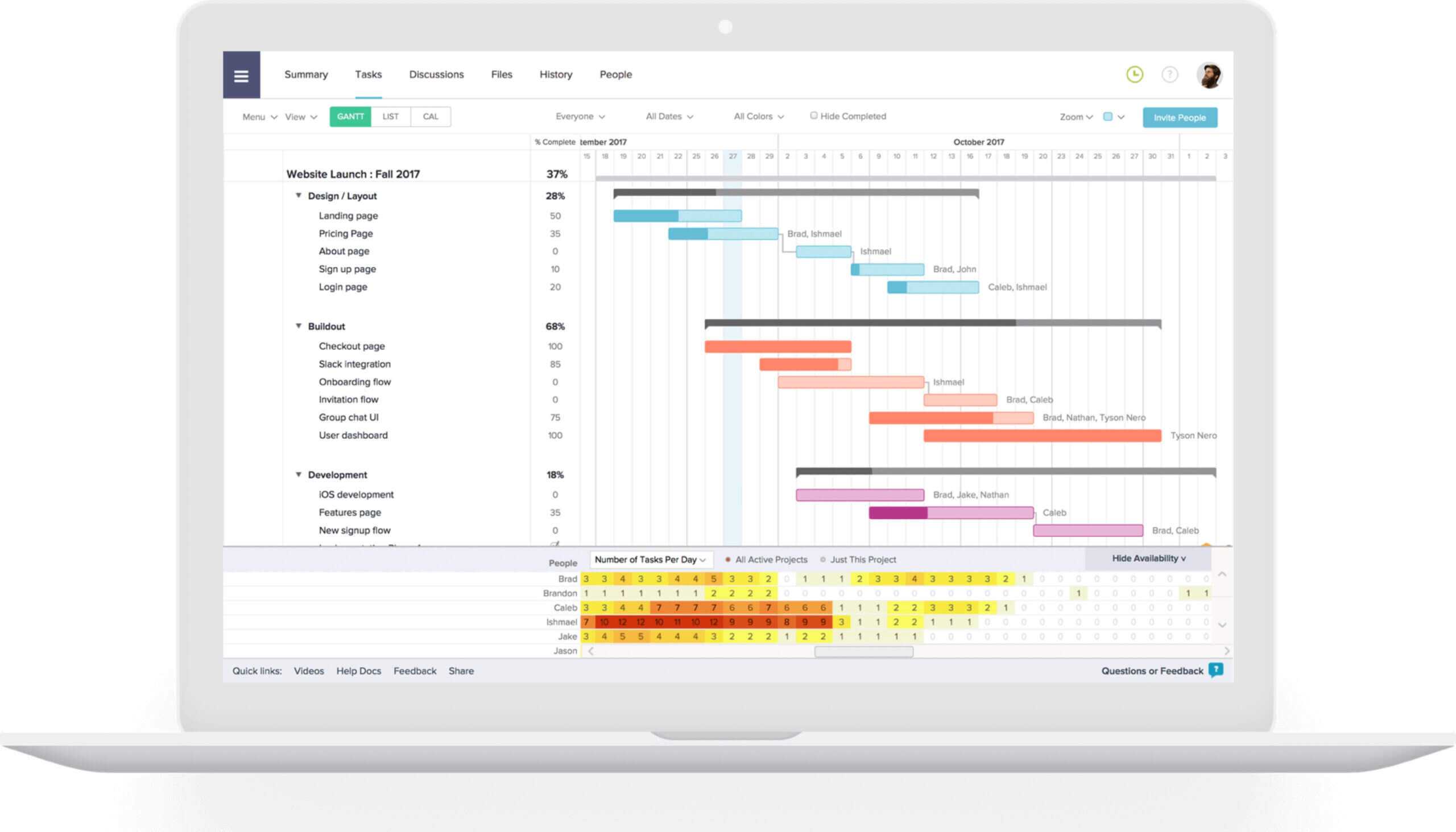Click the color palette icon in toolbar
Image resolution: width=1456 pixels, height=832 pixels.
coord(1109,117)
